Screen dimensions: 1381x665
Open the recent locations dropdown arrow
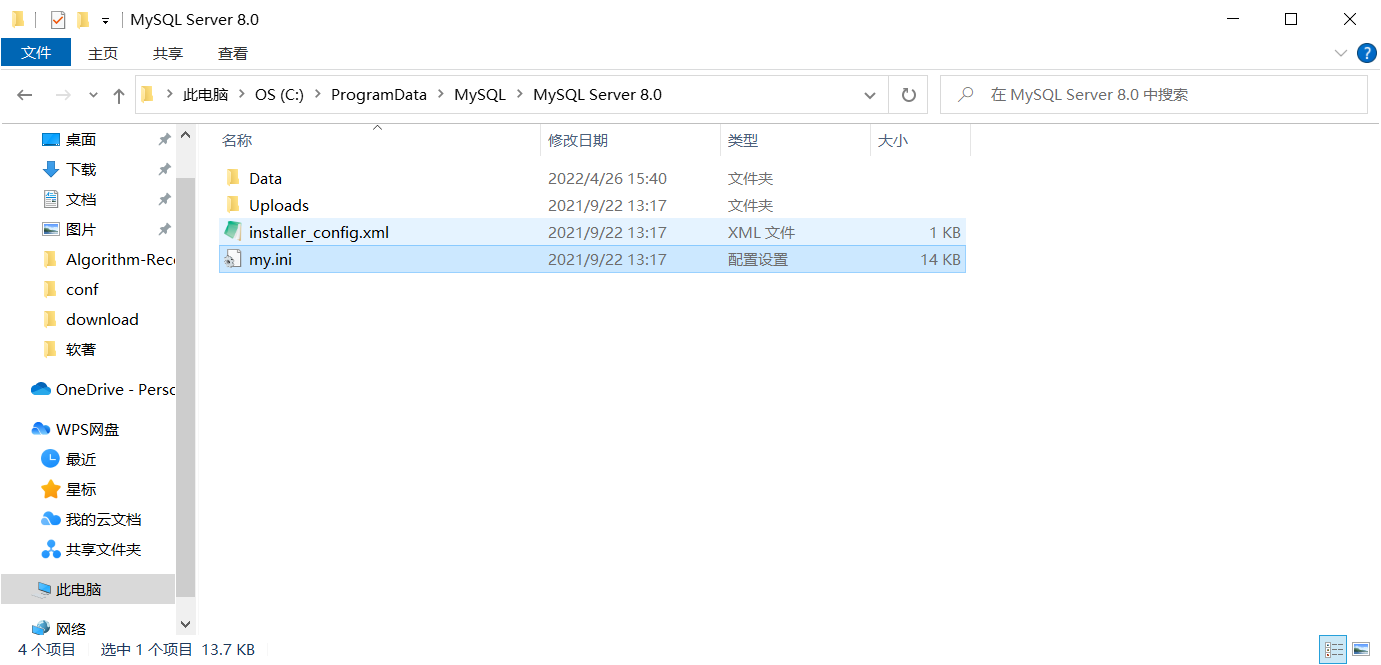click(x=93, y=95)
